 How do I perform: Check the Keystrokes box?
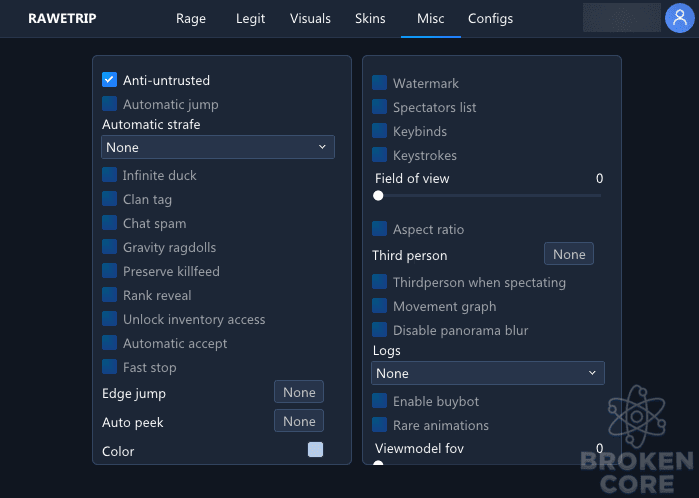379,155
